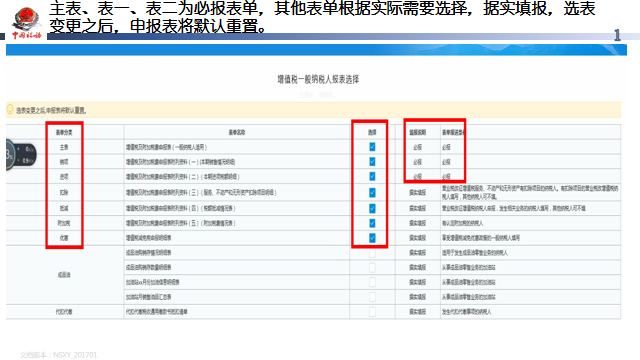Image resolution: width=640 pixels, height=360 pixels.
Task: Click the 表单分类 column header
Action: 64,132
